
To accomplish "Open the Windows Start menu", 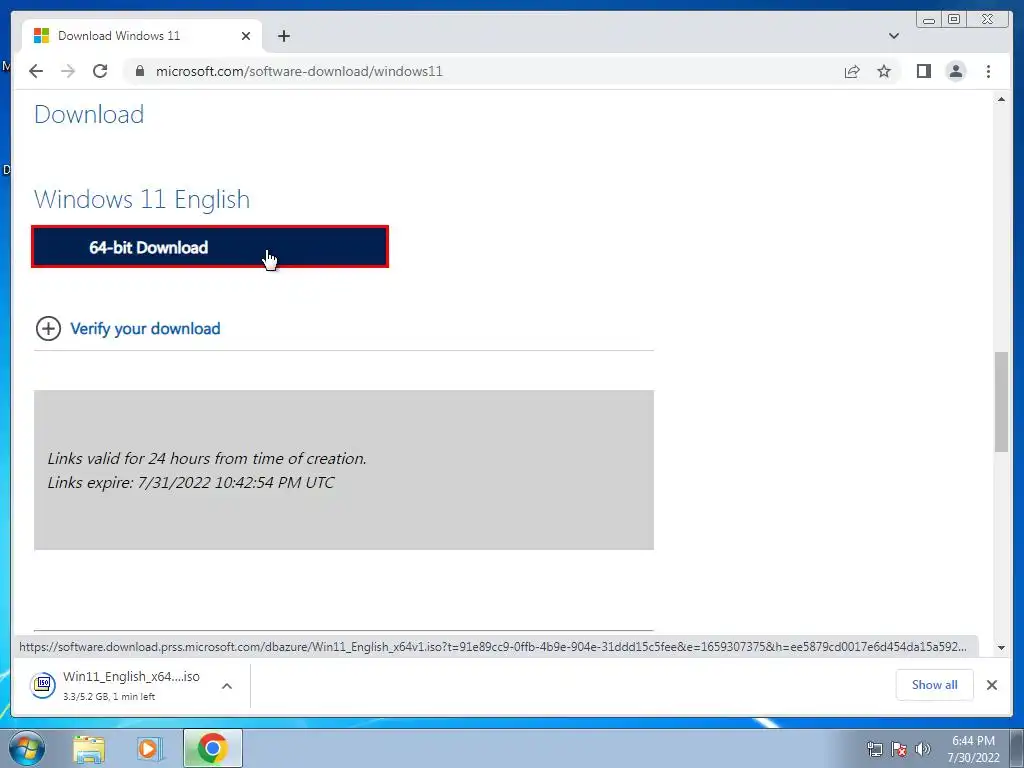I will pyautogui.click(x=25, y=748).
